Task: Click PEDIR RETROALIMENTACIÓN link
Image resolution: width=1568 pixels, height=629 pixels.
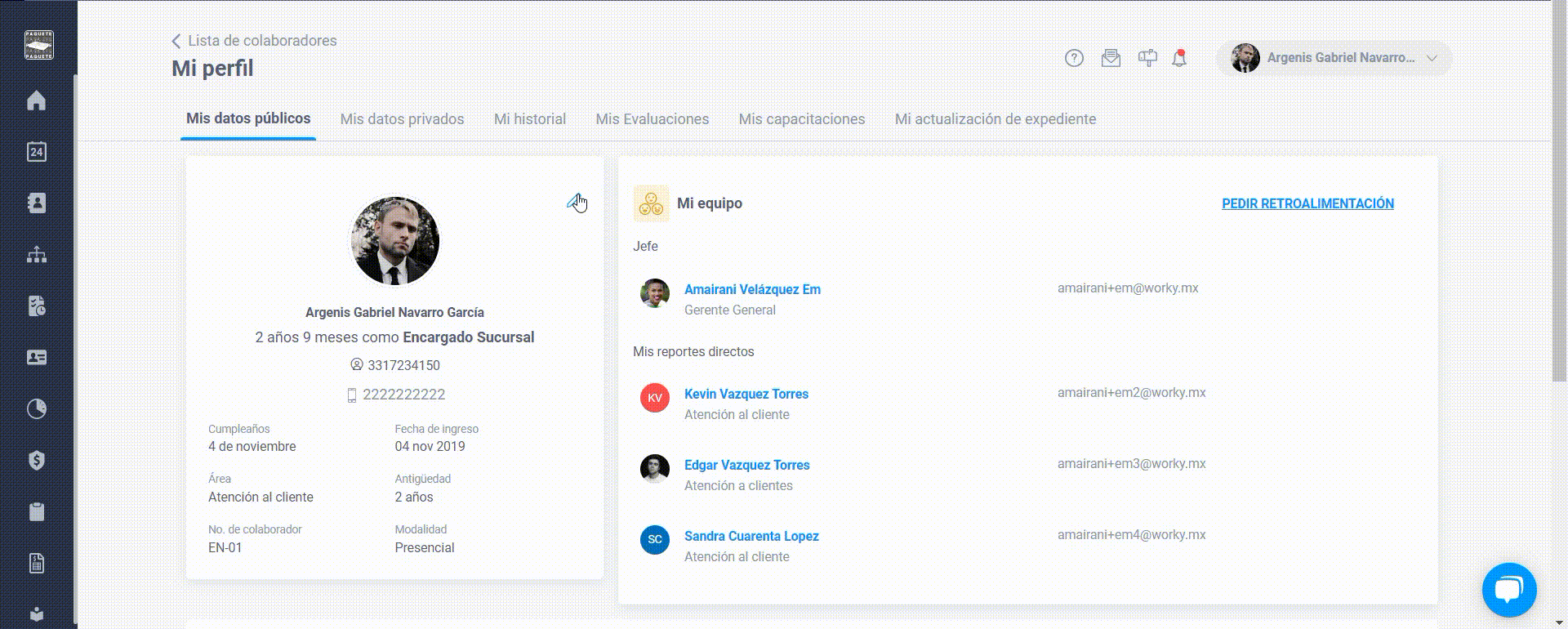Action: pyautogui.click(x=1307, y=203)
